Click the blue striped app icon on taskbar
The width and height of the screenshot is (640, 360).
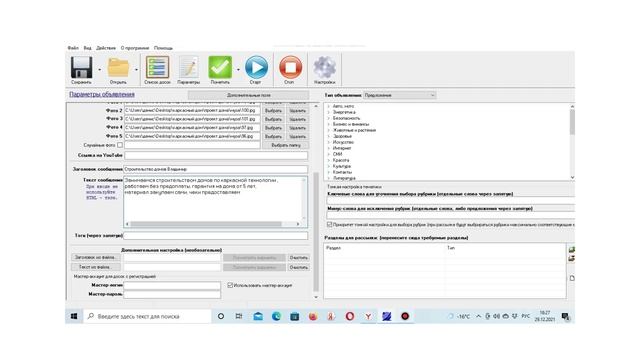[387, 316]
